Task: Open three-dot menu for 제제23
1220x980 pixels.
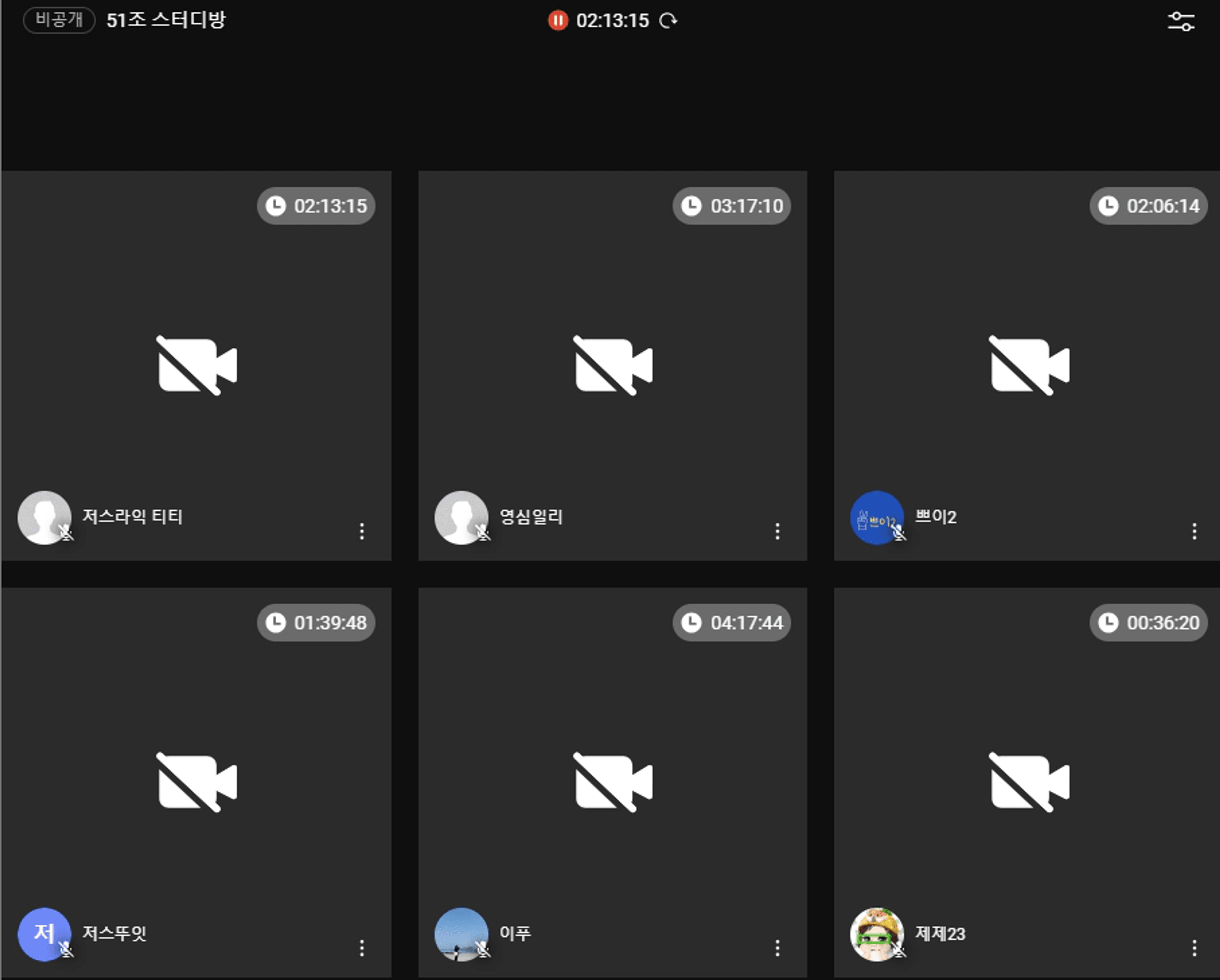Action: [1194, 948]
